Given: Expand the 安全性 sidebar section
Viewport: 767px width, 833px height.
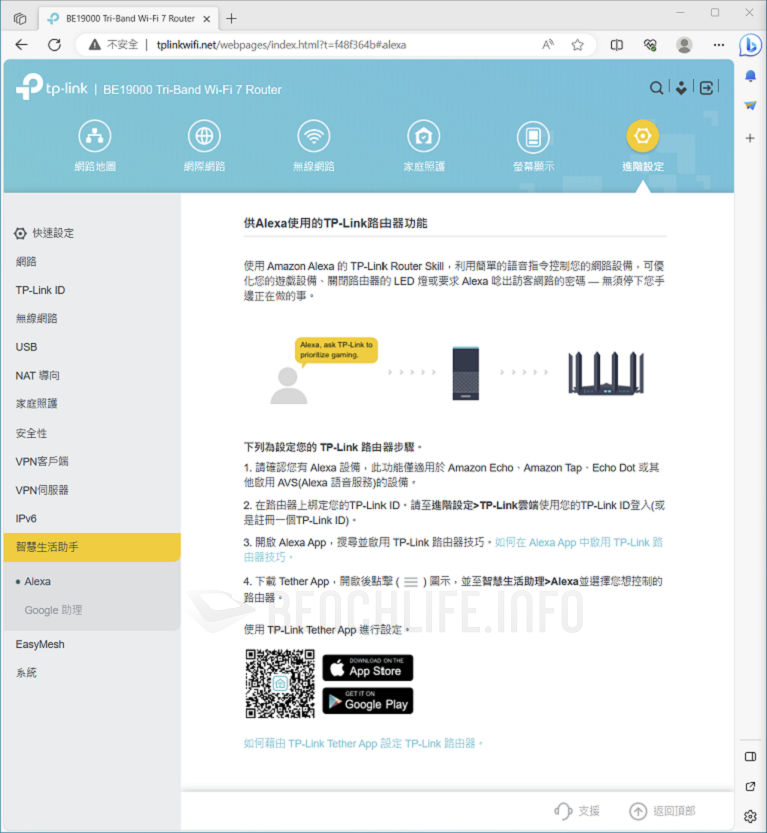Looking at the screenshot, I should click(31, 433).
